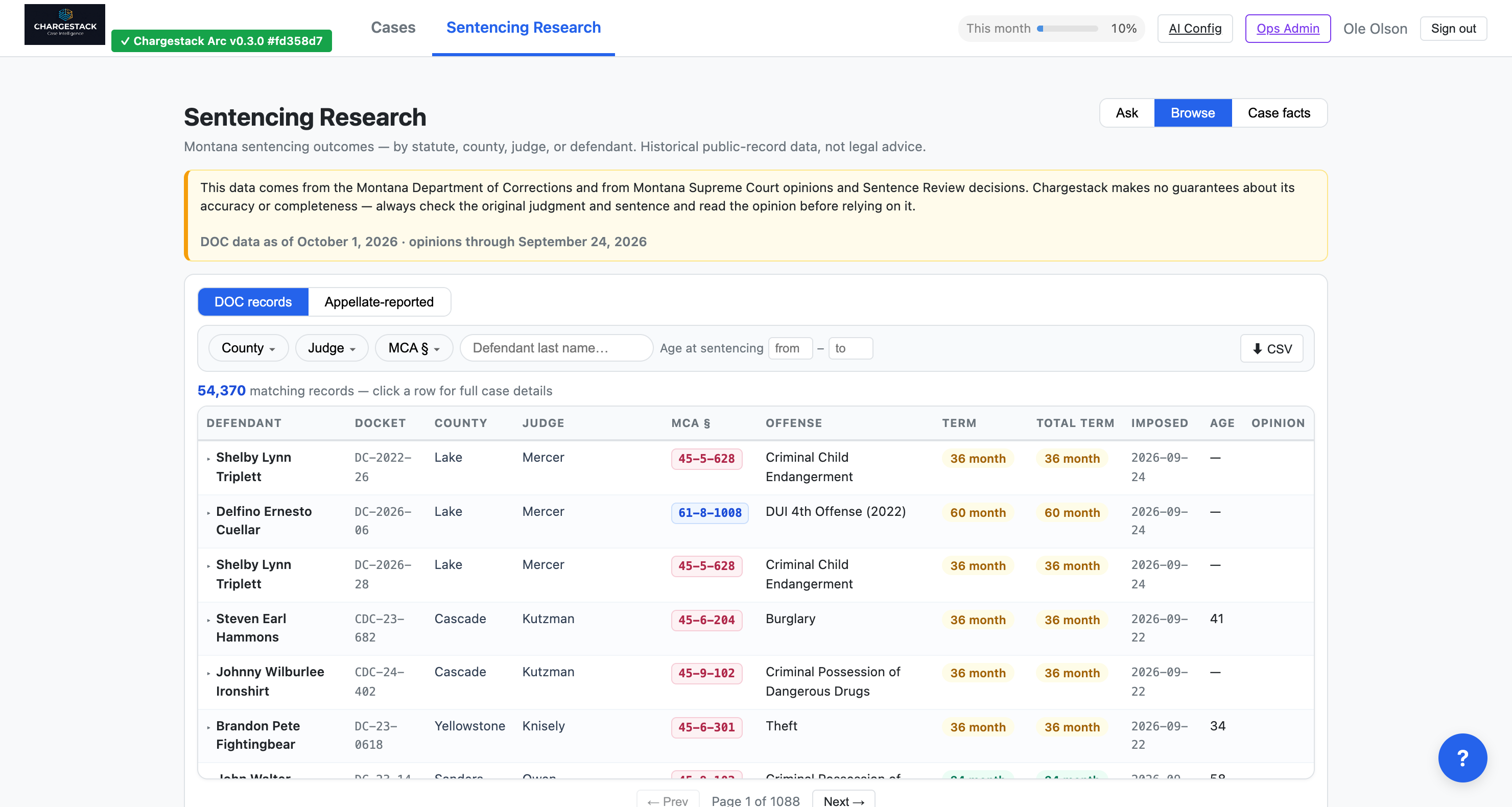Click the IMPOSED column header
The image size is (1512, 807).
[1159, 423]
